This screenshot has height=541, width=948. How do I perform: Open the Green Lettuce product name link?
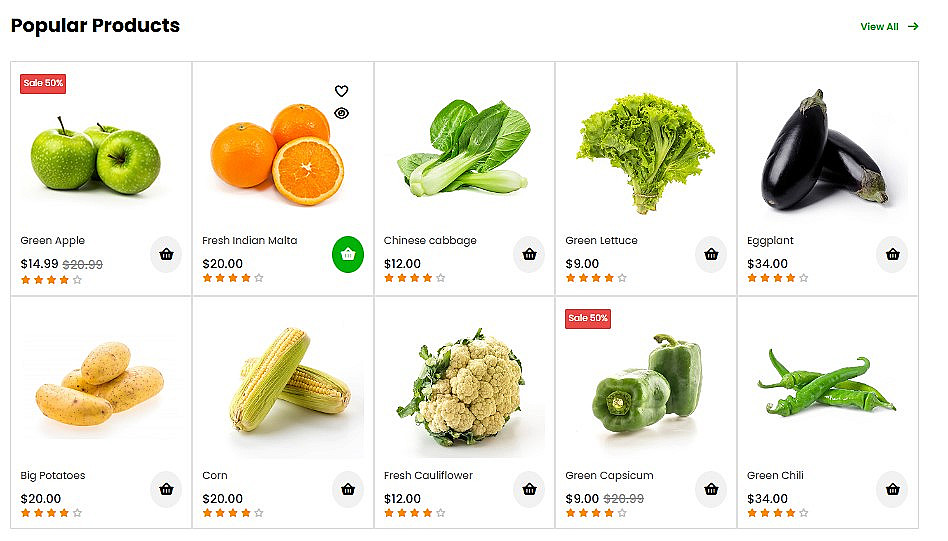pos(601,241)
